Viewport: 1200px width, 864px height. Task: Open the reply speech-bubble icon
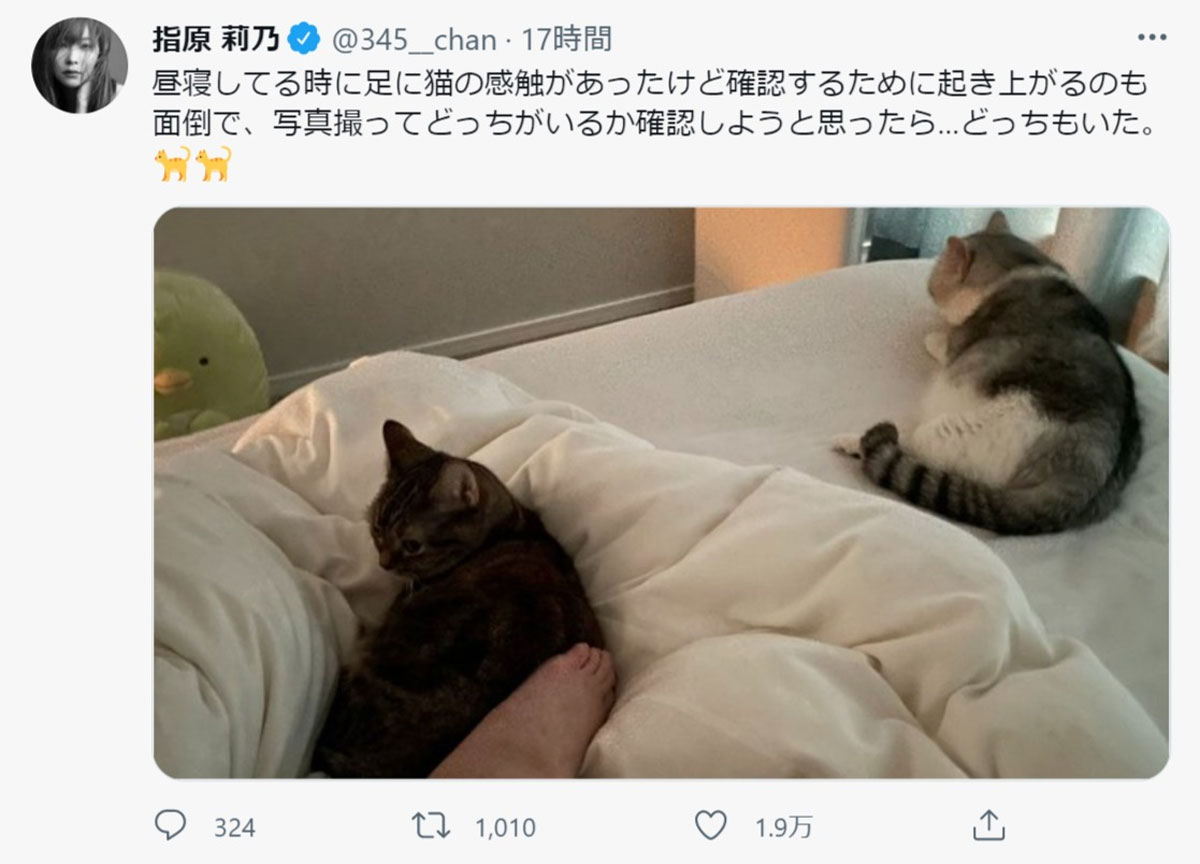[171, 826]
